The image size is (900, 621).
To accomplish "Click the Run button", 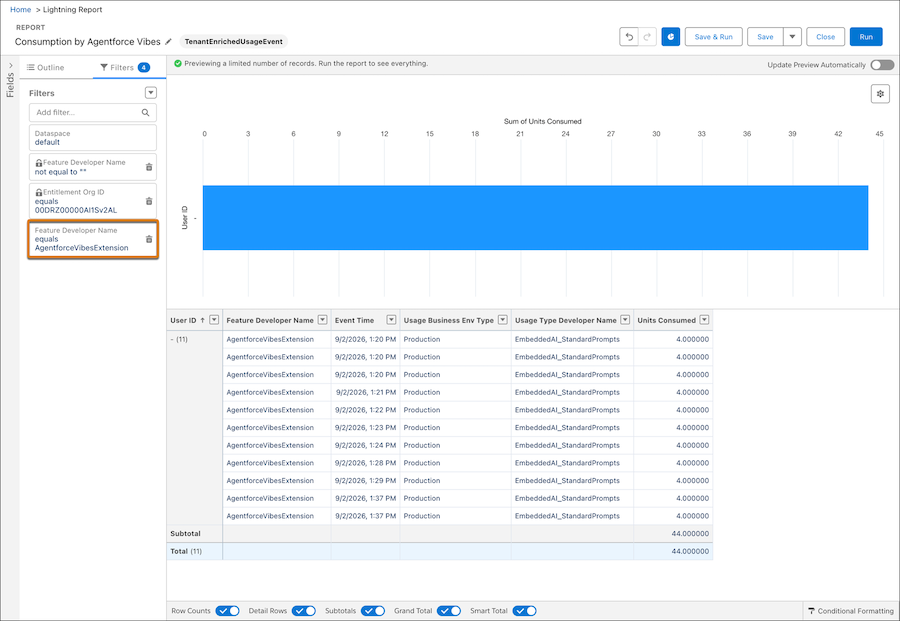I will (866, 37).
